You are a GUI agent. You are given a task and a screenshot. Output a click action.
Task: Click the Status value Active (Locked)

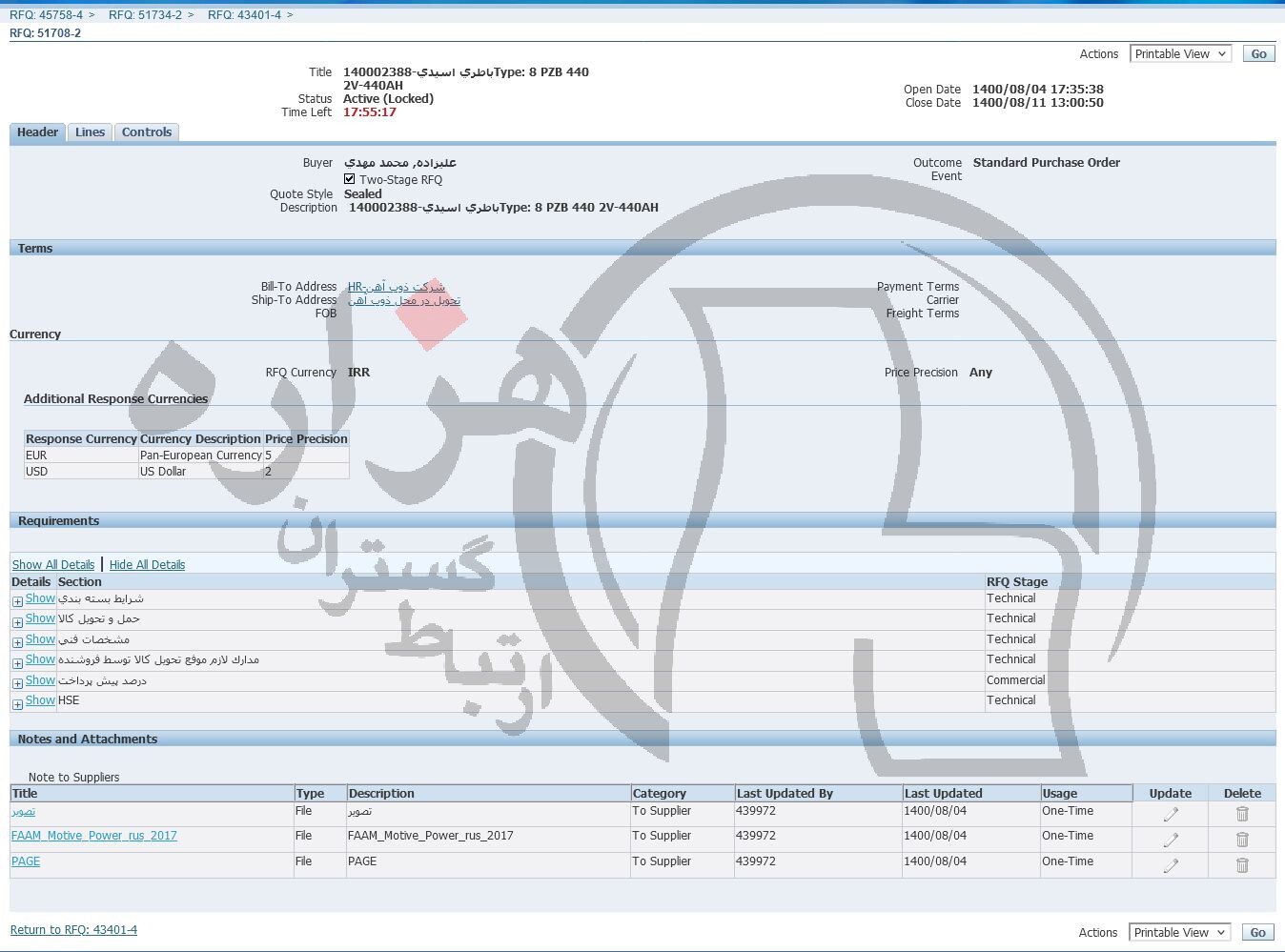[x=389, y=99]
